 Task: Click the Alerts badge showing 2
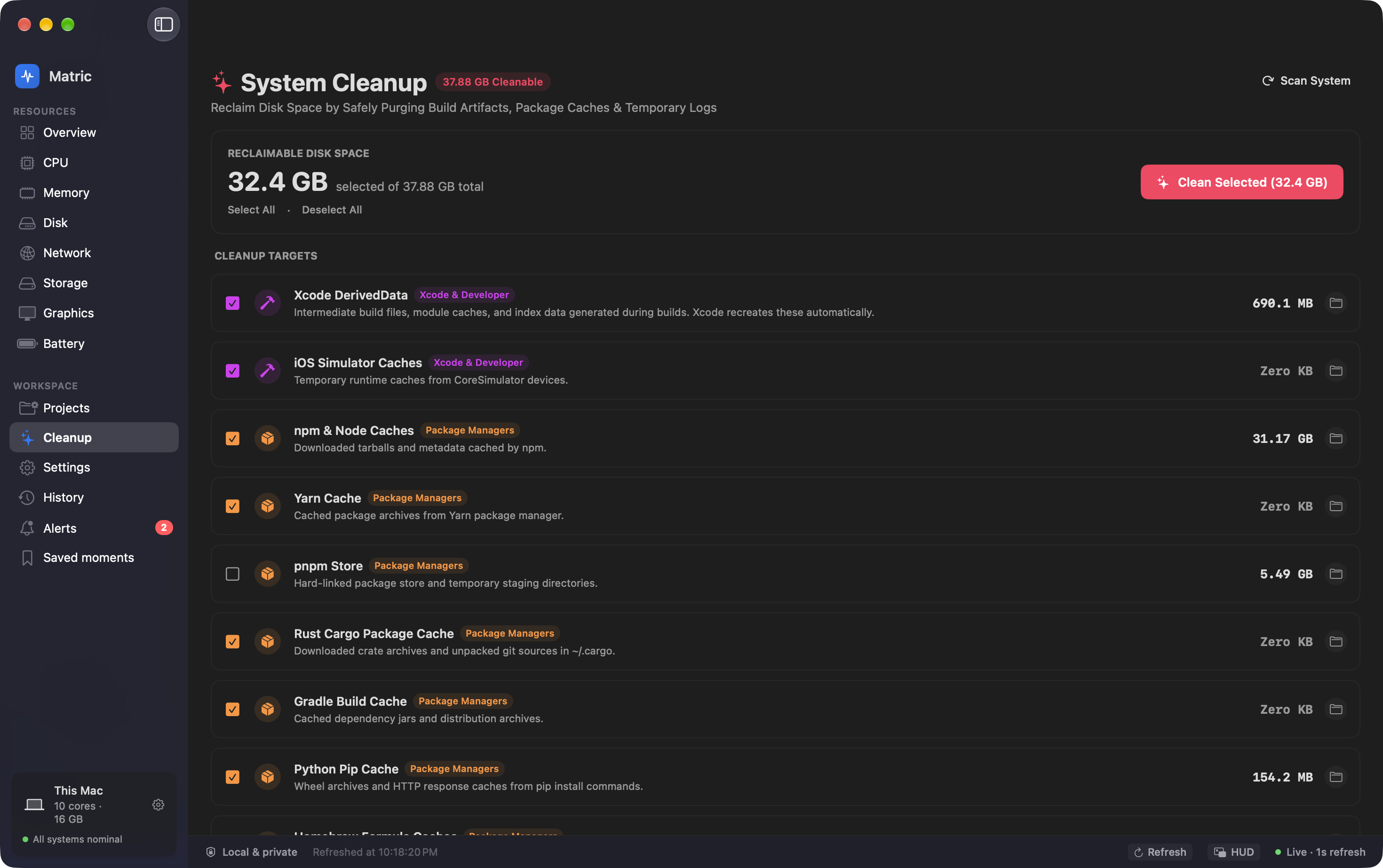(x=164, y=528)
